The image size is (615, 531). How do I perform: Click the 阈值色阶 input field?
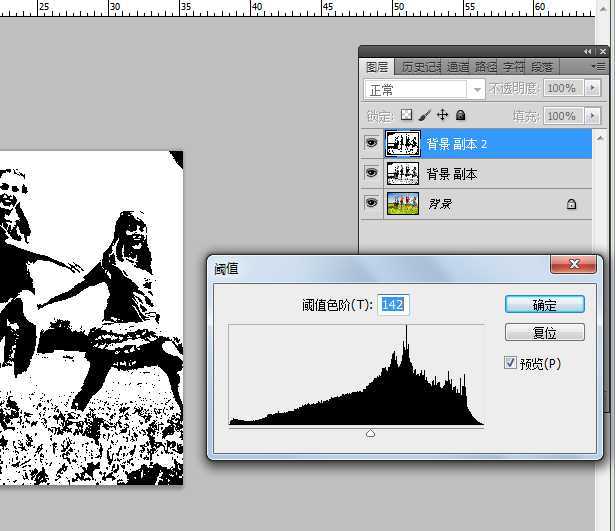(393, 304)
